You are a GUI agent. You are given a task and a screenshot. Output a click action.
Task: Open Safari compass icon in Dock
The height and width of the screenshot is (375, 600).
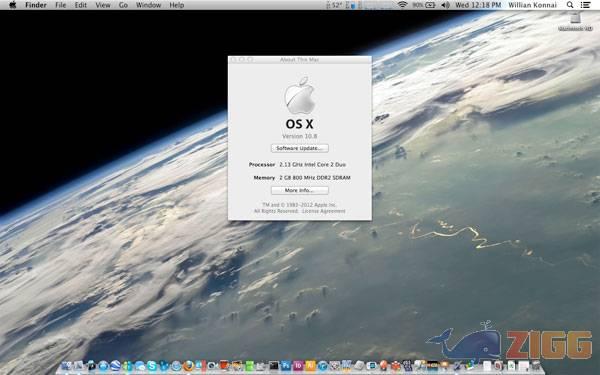176,366
